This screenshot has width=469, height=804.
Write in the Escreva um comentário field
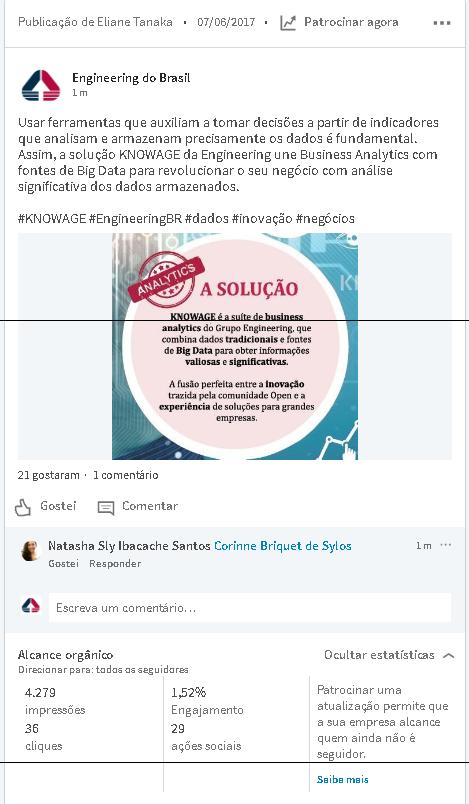[x=250, y=608]
